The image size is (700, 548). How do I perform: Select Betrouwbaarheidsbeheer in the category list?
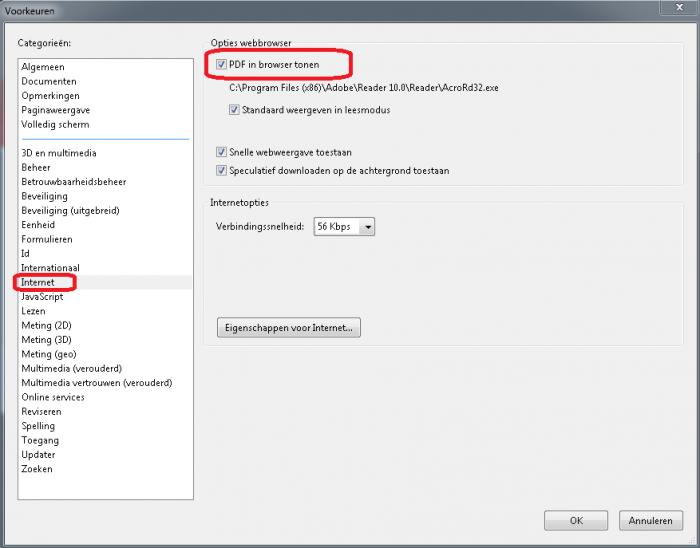click(74, 182)
